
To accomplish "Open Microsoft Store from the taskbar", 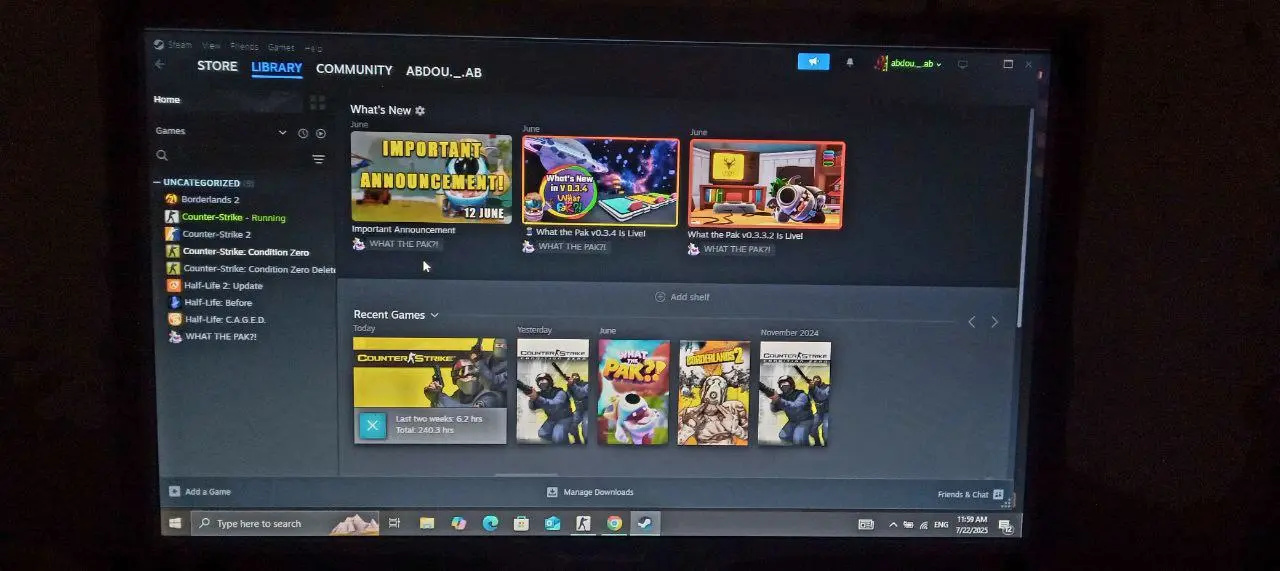I will point(521,524).
